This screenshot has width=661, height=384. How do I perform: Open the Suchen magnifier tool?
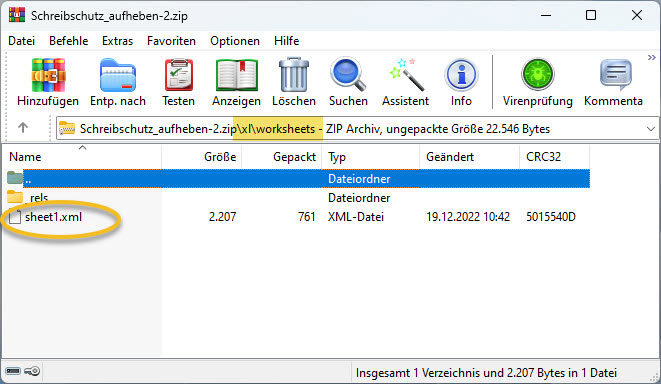[348, 82]
